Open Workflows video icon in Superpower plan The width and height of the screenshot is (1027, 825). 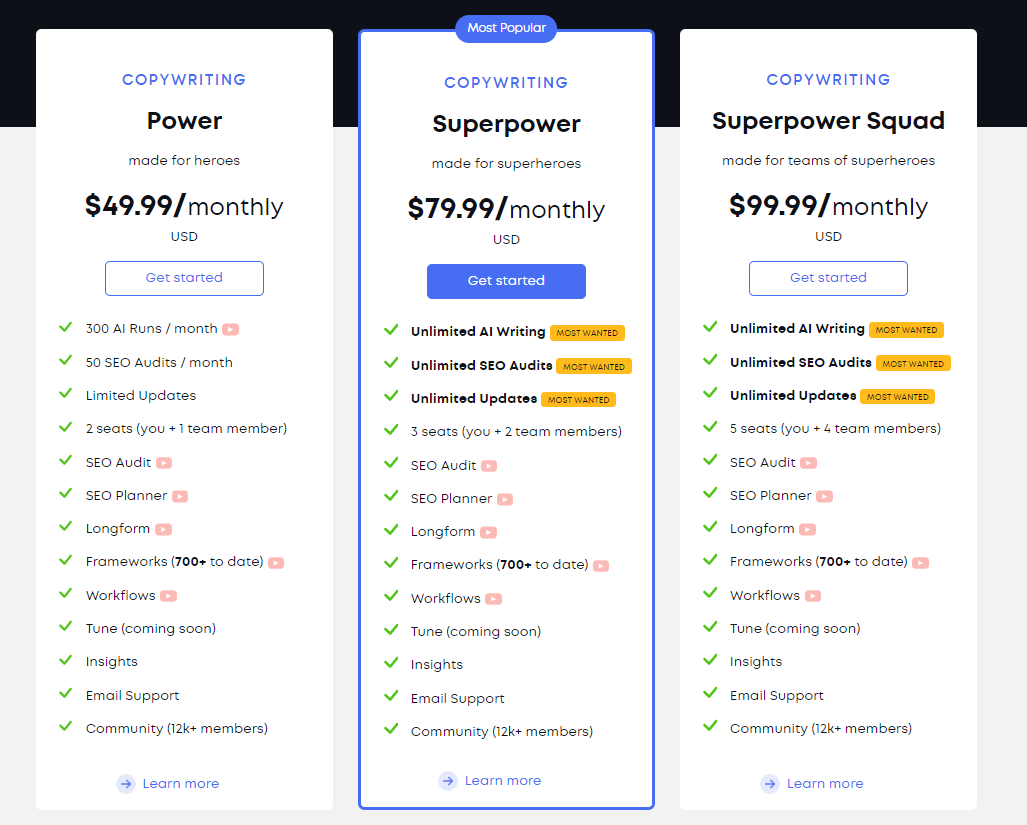click(494, 599)
